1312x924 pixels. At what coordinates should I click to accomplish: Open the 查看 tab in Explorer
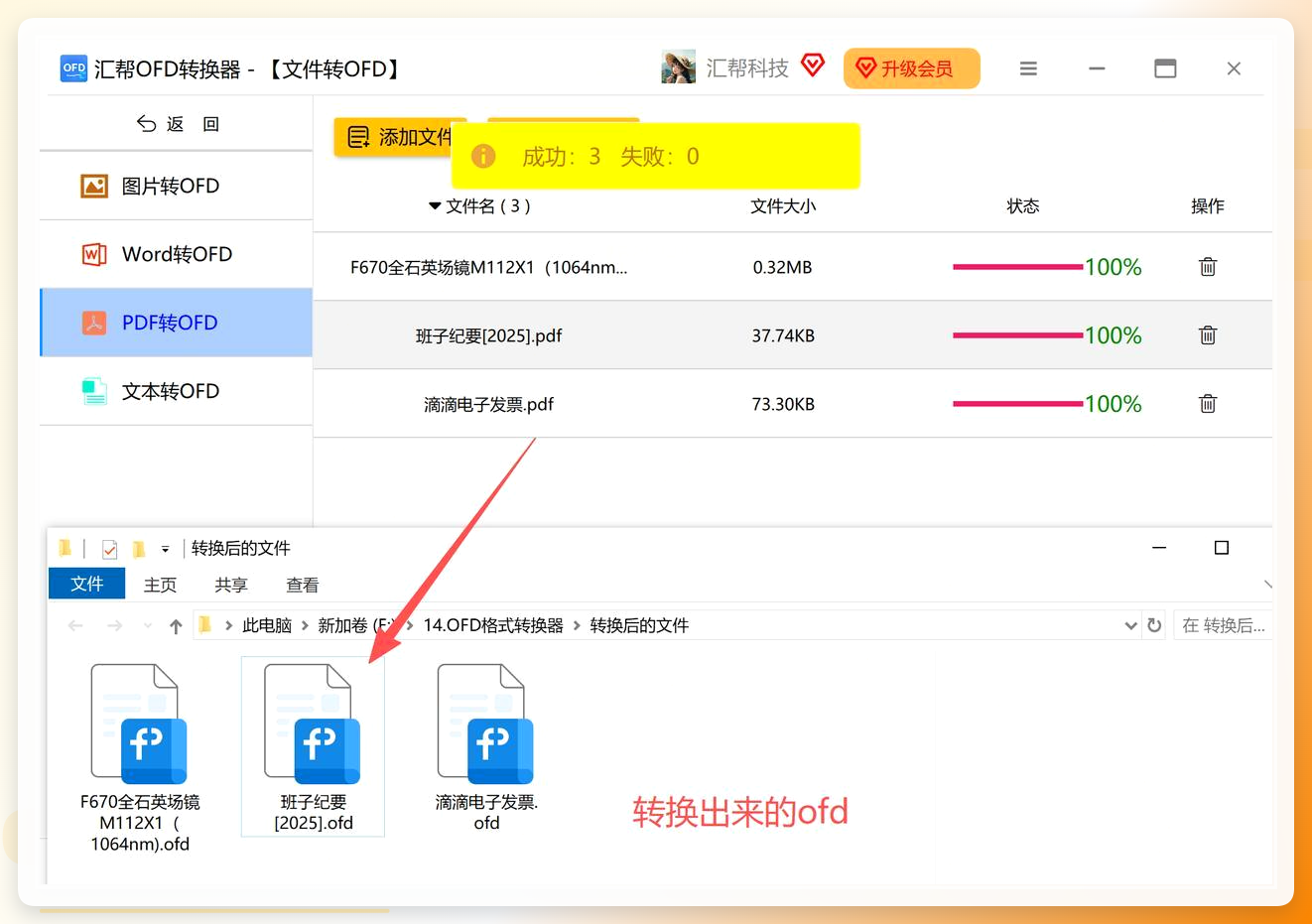[303, 585]
